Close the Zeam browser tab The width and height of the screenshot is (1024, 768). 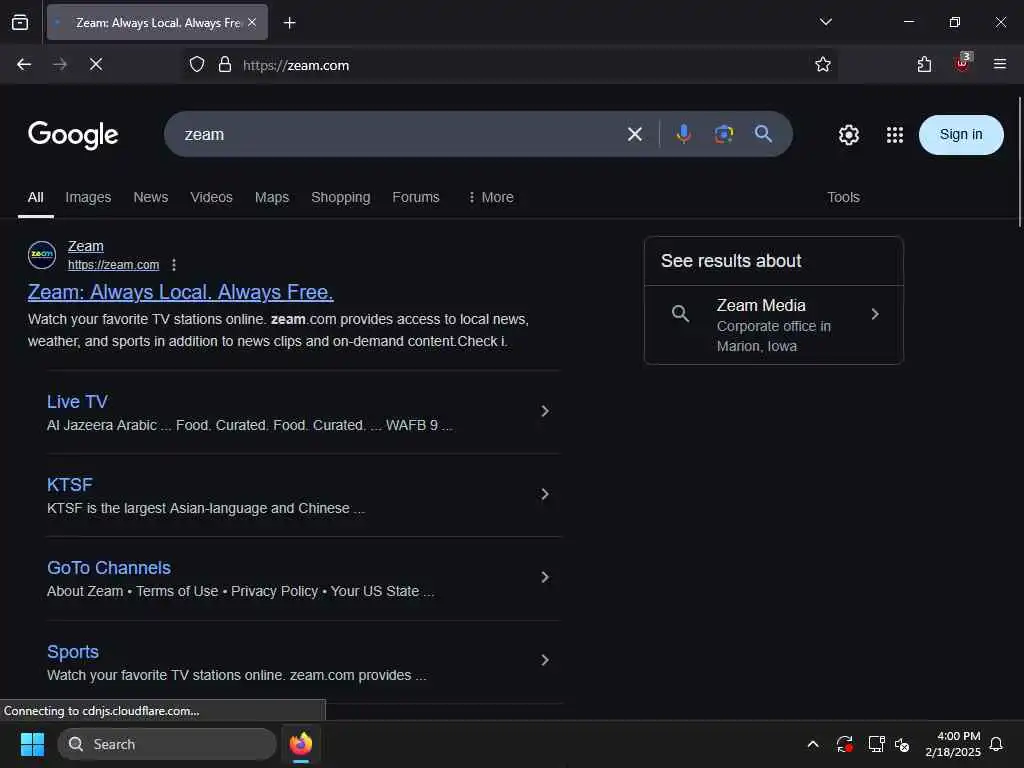252,22
